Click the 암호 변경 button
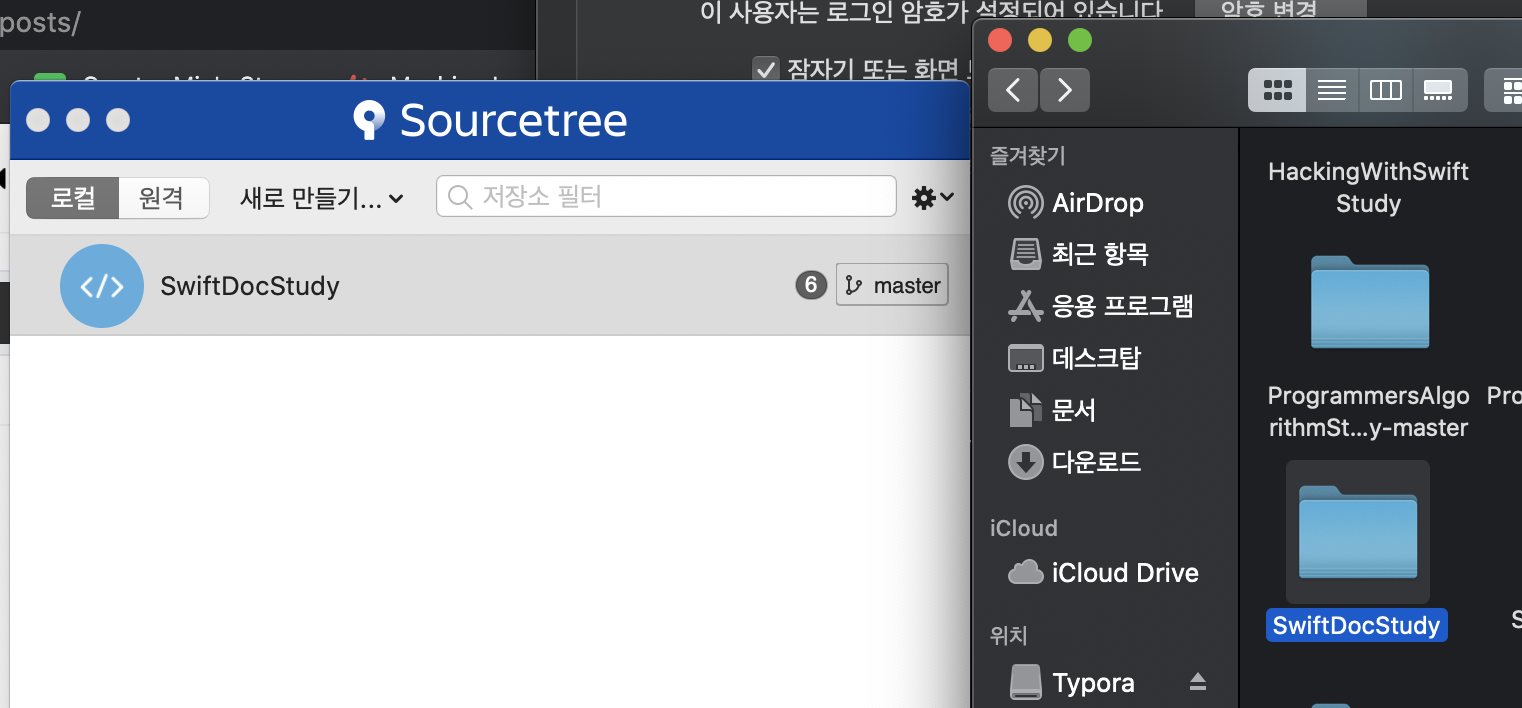The height and width of the screenshot is (708, 1522). point(1280,10)
